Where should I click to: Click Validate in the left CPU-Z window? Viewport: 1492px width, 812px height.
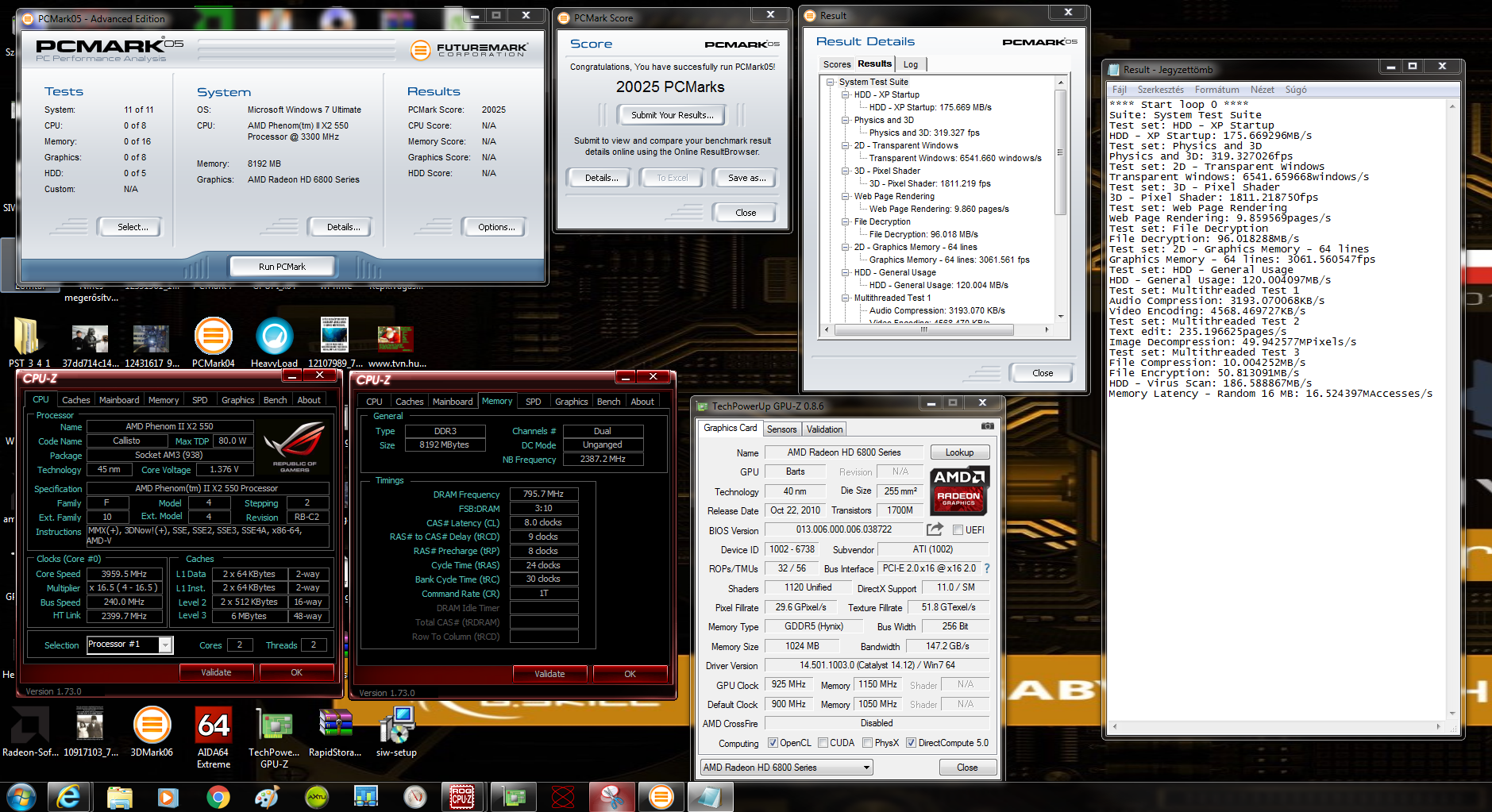(x=216, y=672)
